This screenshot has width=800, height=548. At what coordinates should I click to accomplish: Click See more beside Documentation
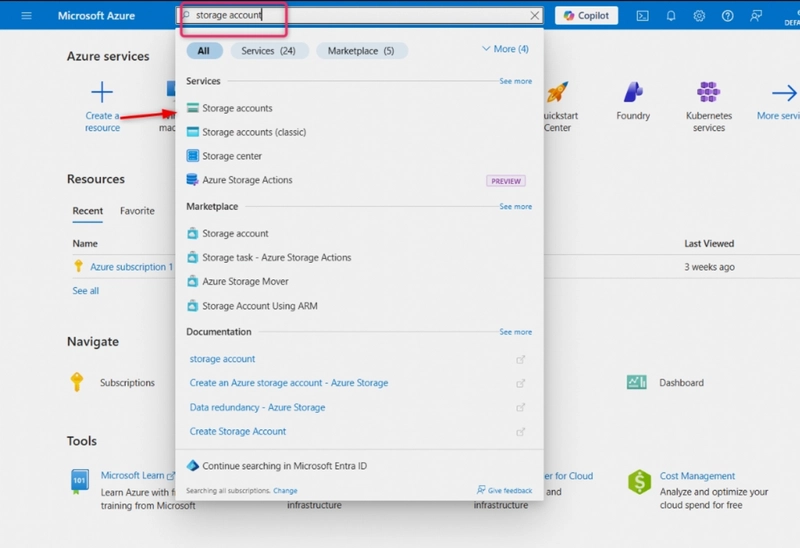coord(515,332)
